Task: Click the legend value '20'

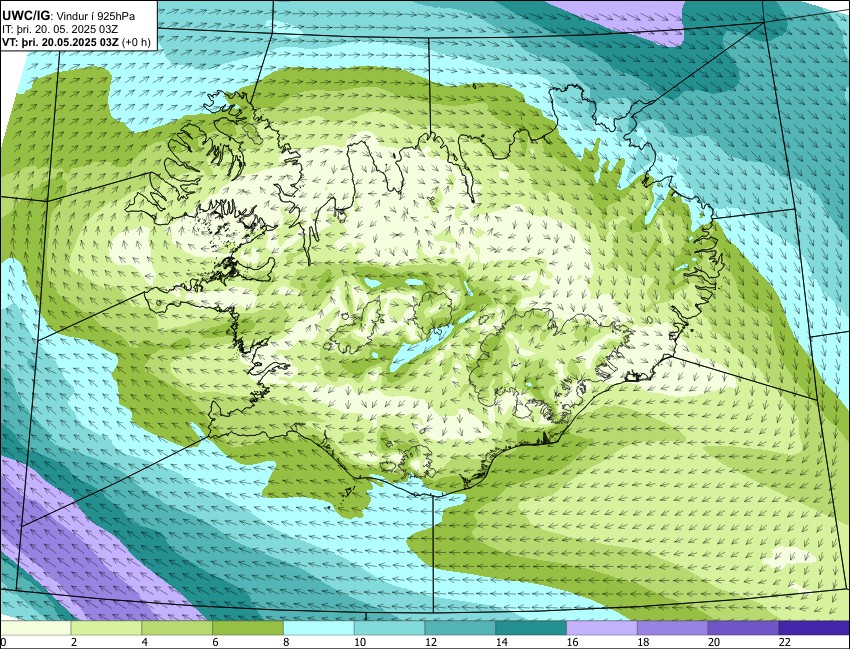Action: (714, 642)
